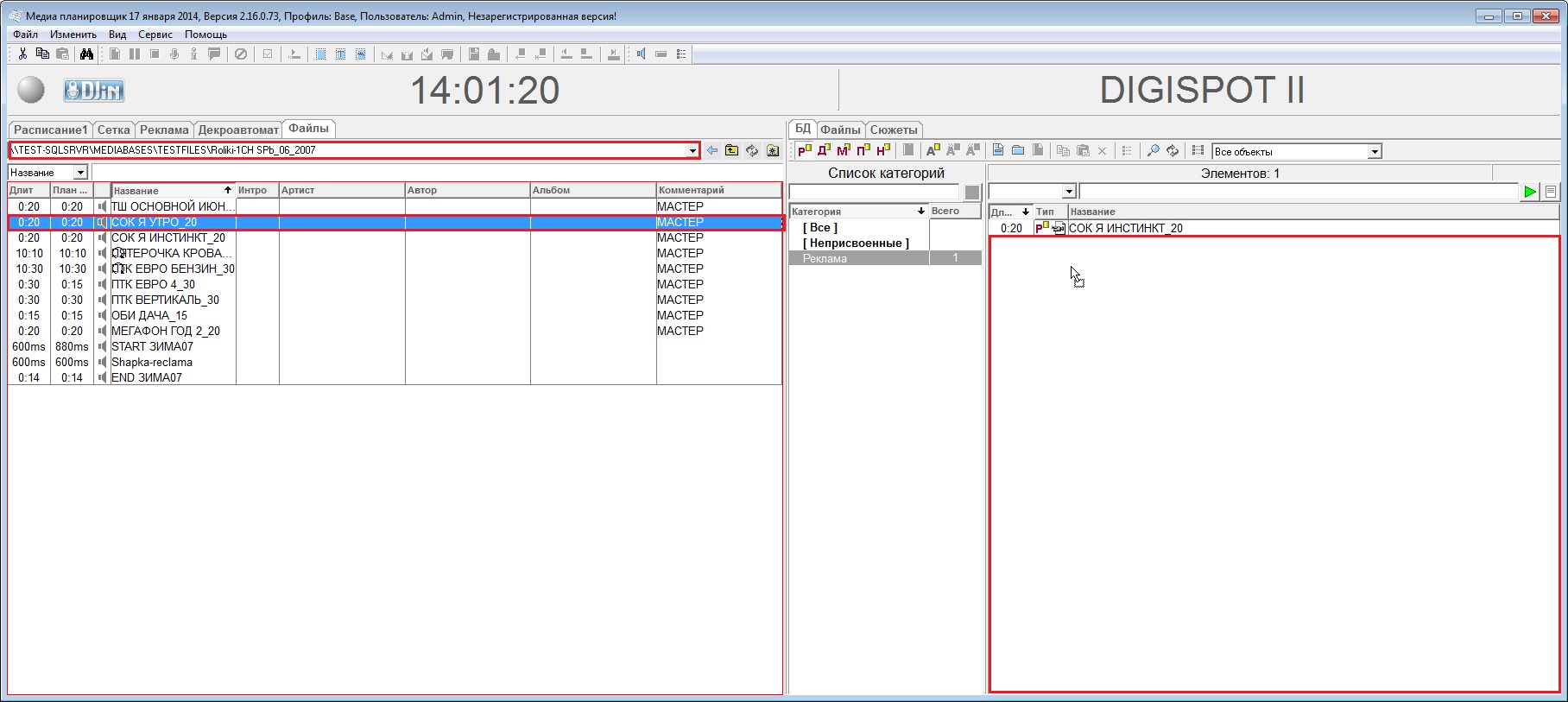Click the prohibition circle icon in toolbar
This screenshot has width=1568, height=702.
241,54
